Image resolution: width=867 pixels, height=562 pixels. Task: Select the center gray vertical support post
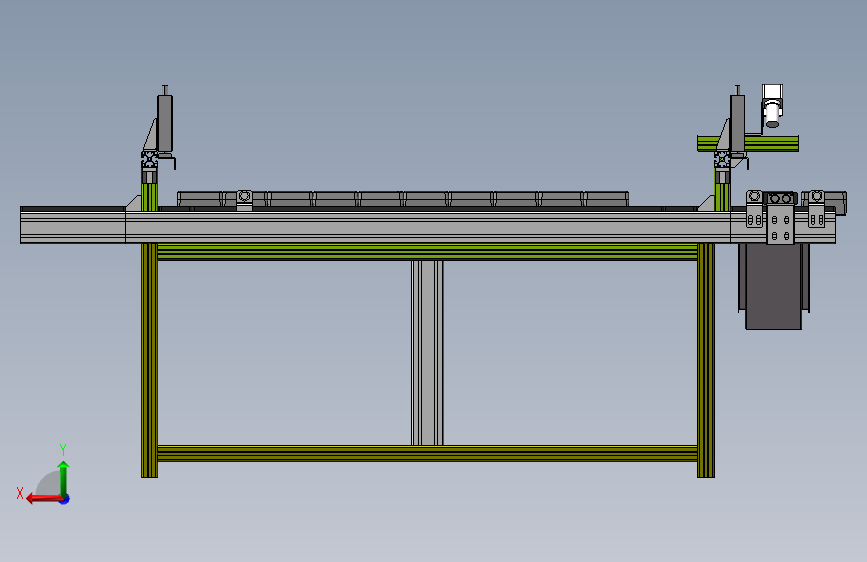[427, 352]
